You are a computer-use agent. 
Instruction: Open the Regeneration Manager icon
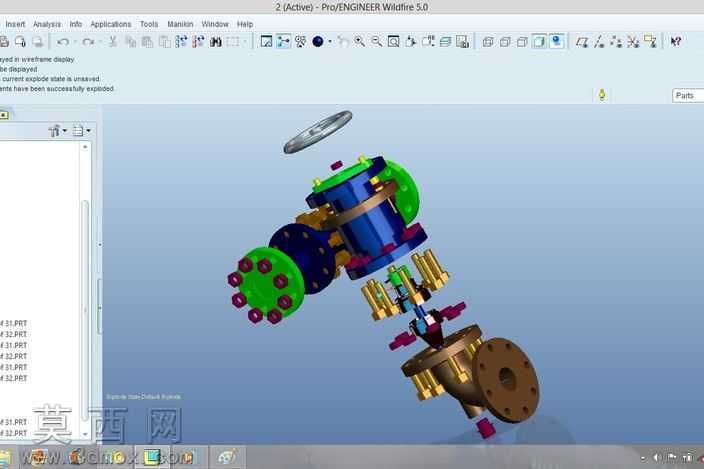(x=198, y=42)
